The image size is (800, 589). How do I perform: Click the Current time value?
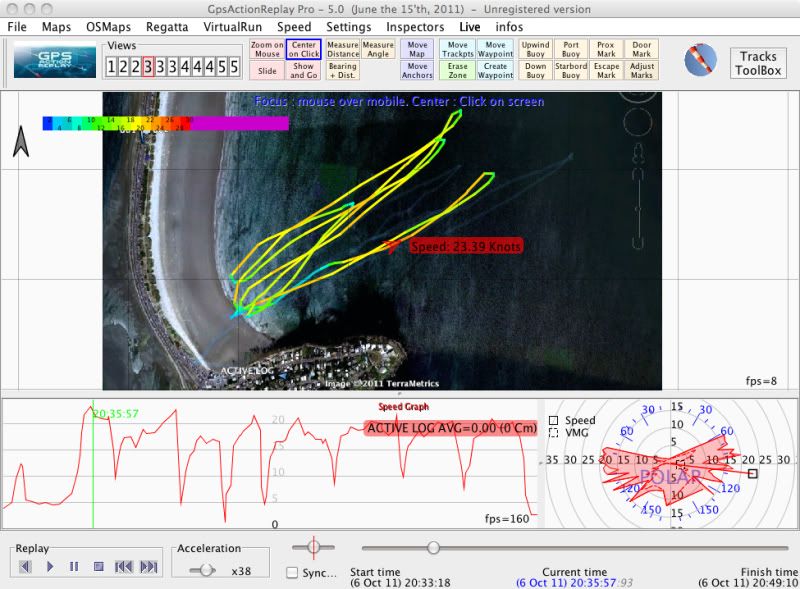coord(574,582)
